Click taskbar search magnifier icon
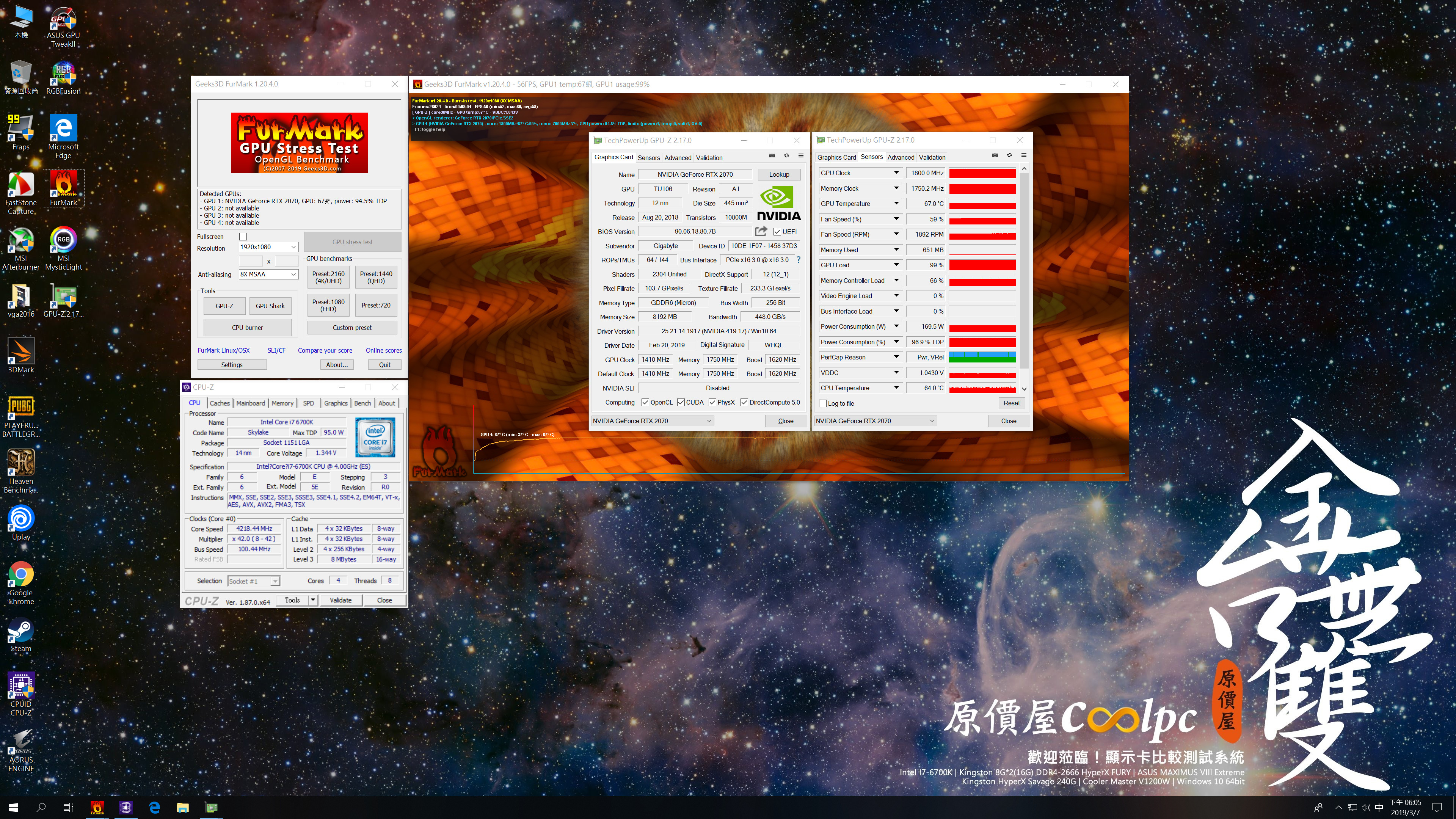The image size is (1456, 819). tap(41, 807)
